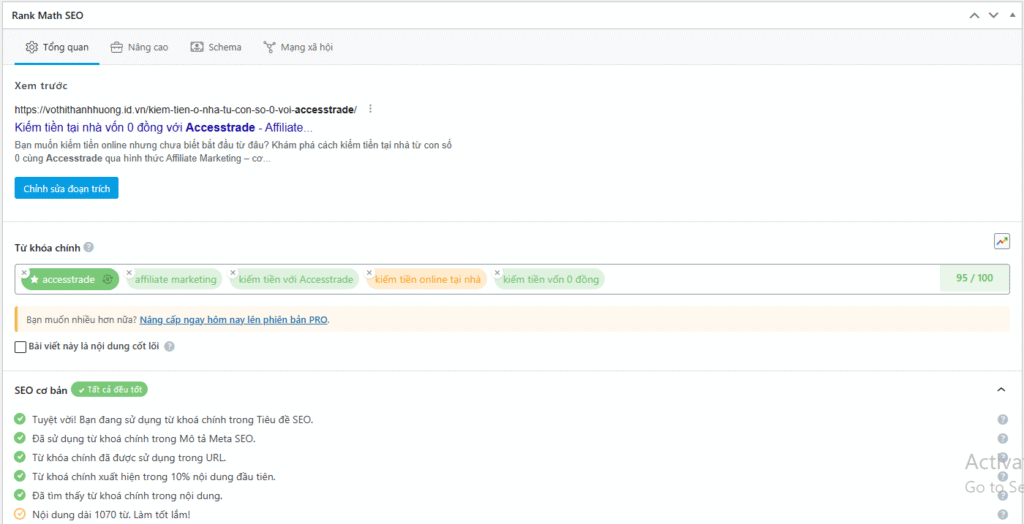Move Rank Math SEO panel up
Image resolution: width=1024 pixels, height=524 pixels.
[975, 14]
